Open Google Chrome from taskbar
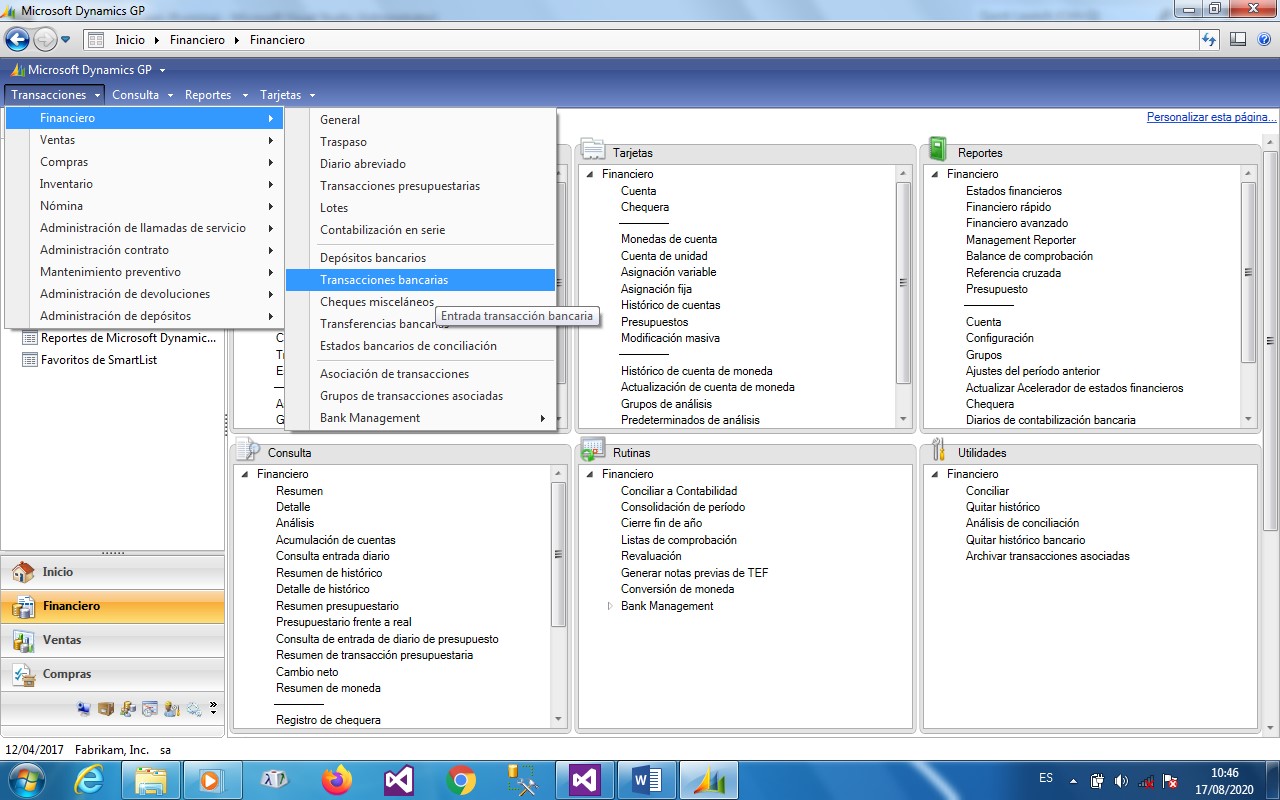 click(x=461, y=779)
